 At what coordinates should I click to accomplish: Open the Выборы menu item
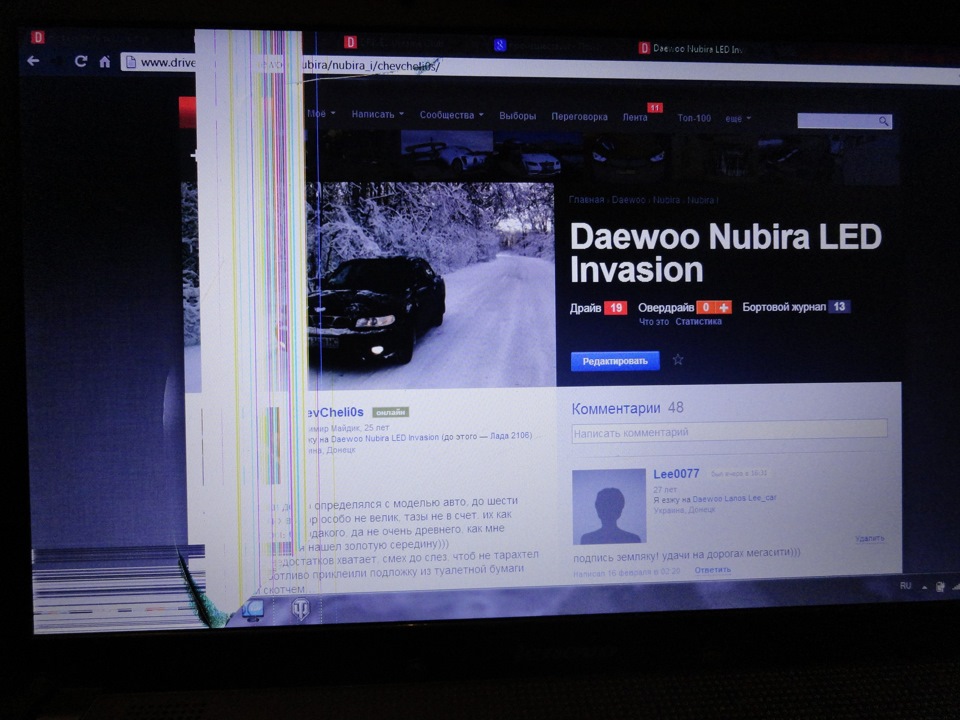tap(517, 116)
